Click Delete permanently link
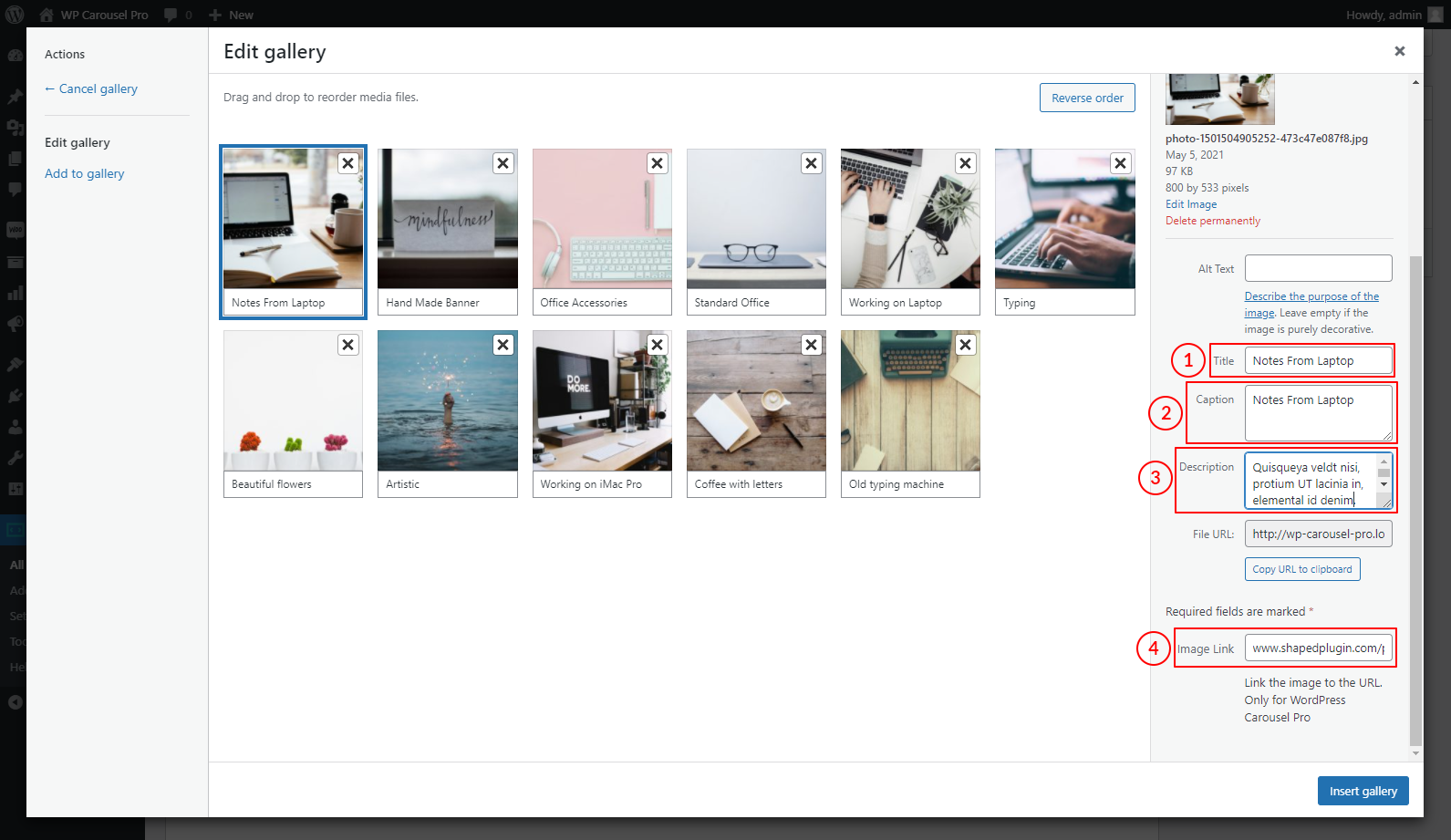Screen dimensions: 1451x840 coord(1212,221)
